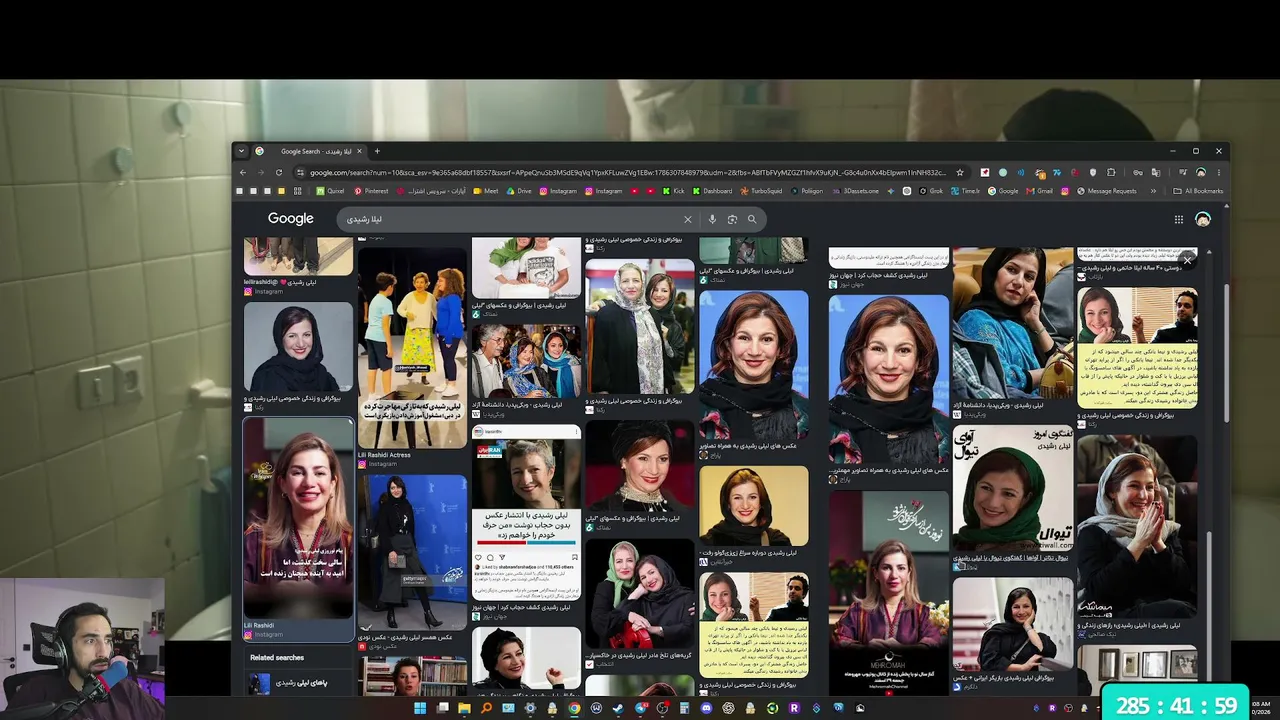Open Discord from the taskbar
This screenshot has width=1280, height=720.
click(x=706, y=708)
